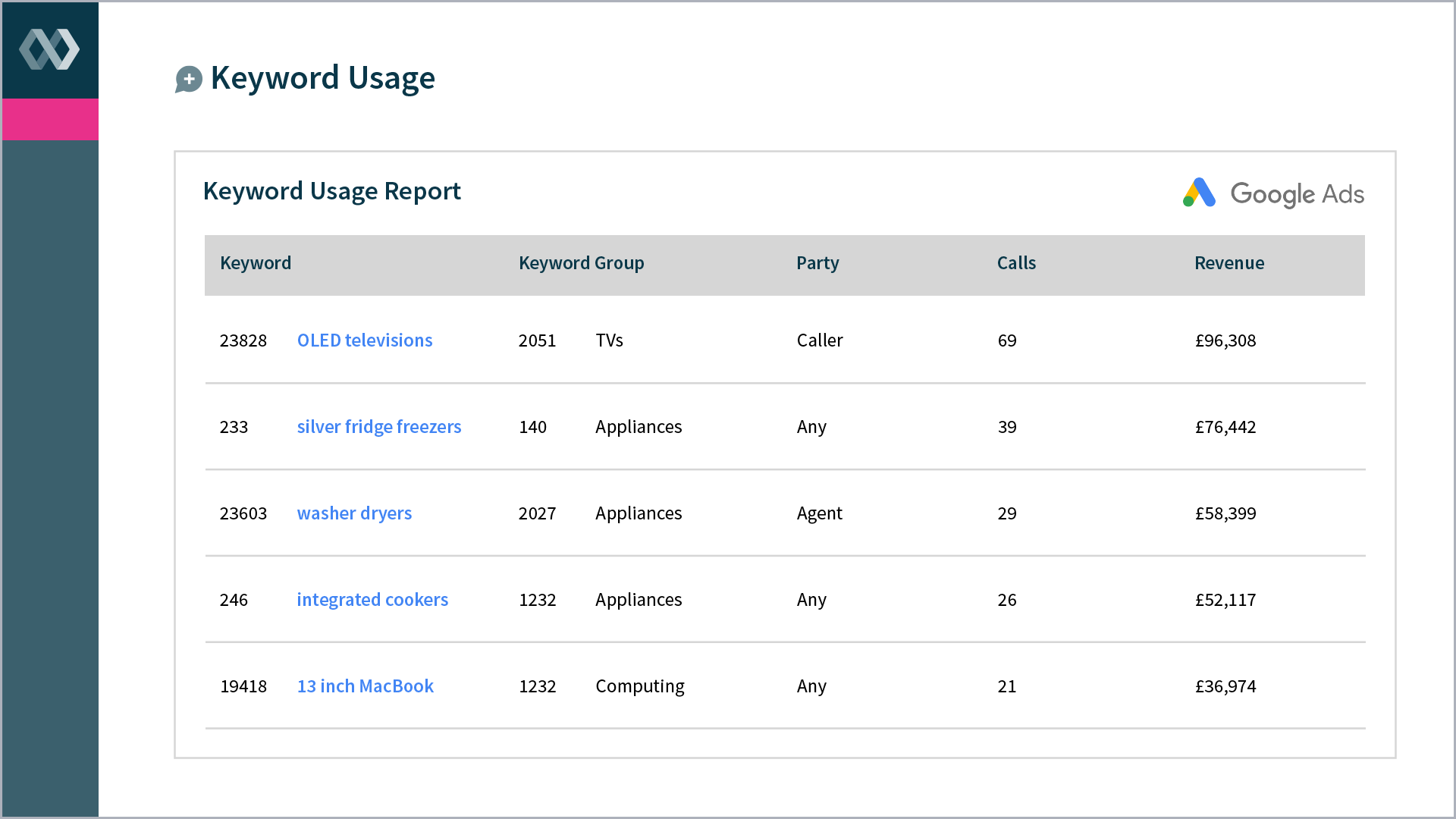Open the washer dryers keyword link
The image size is (1456, 819).
click(x=354, y=513)
